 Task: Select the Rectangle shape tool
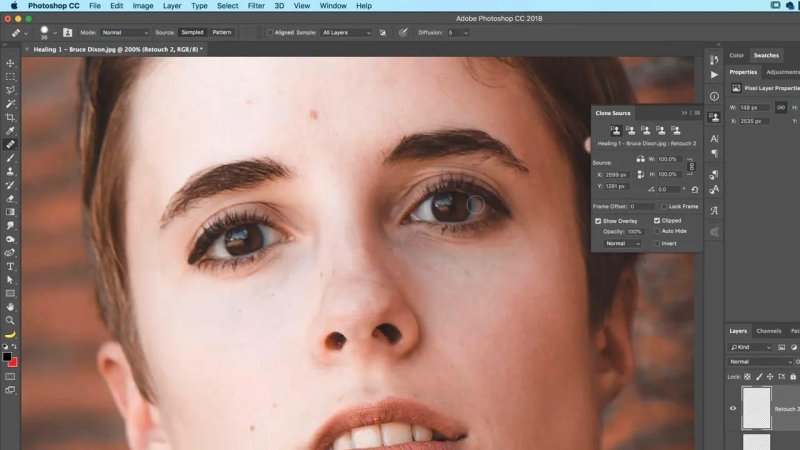[x=10, y=293]
